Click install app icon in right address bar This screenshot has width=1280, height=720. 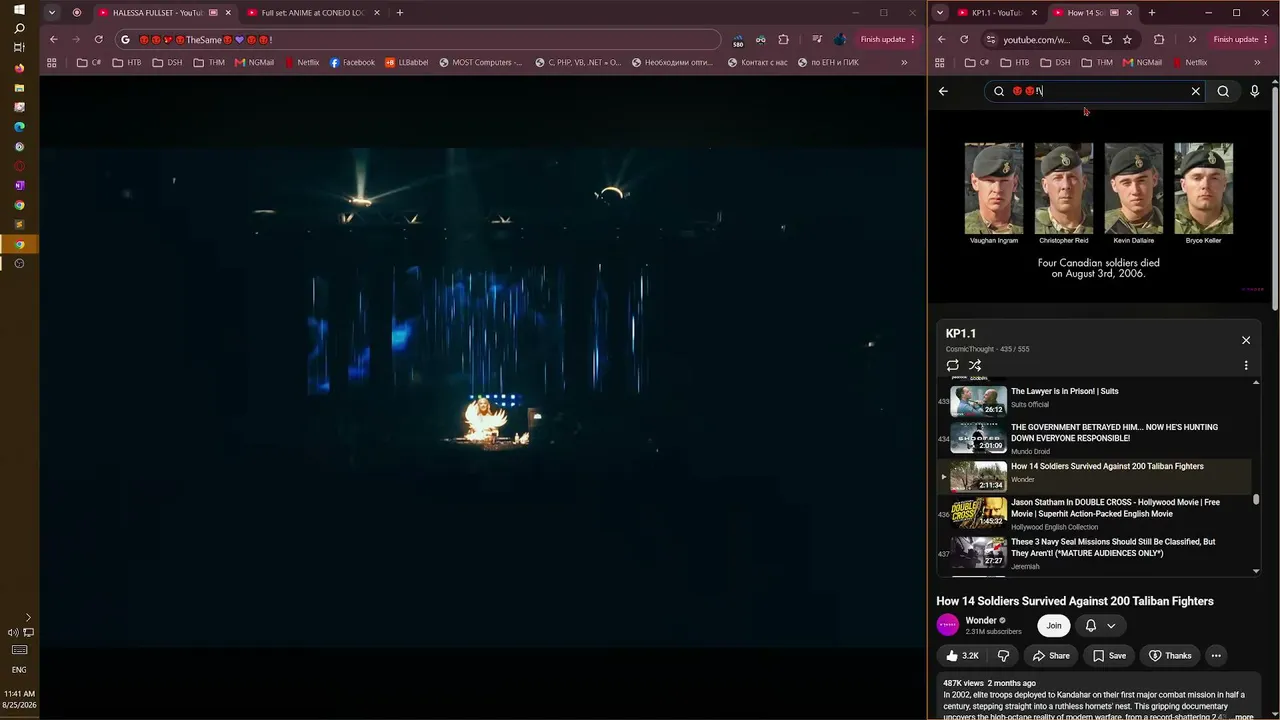click(1107, 40)
